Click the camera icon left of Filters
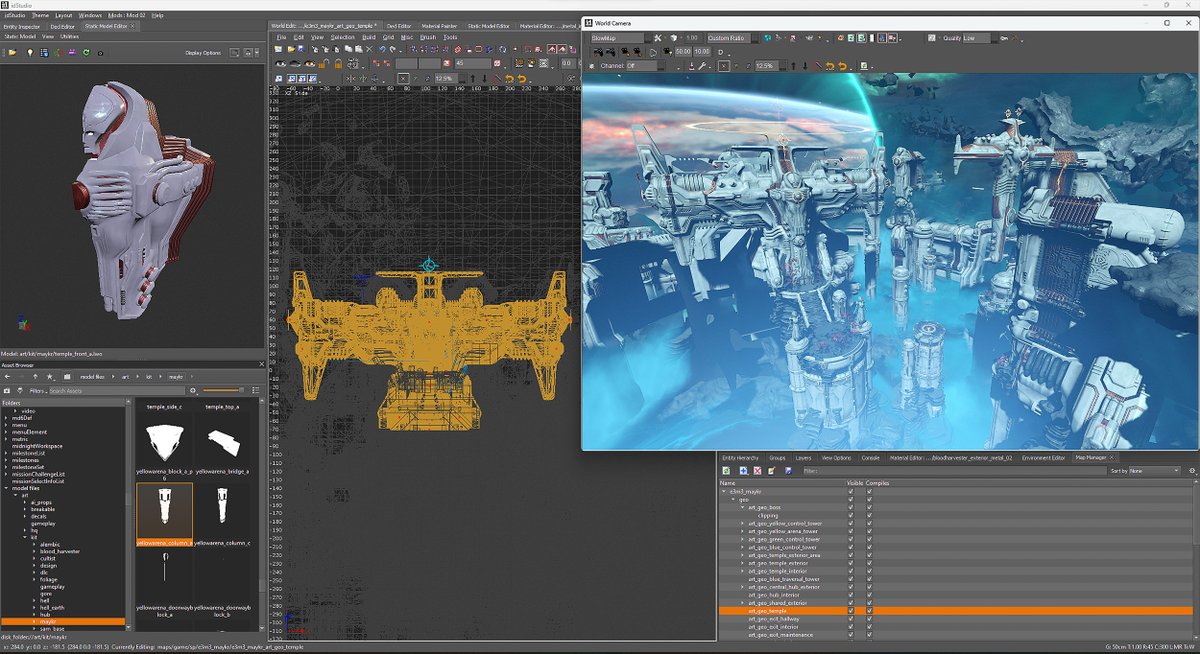1200x654 pixels. 7,390
